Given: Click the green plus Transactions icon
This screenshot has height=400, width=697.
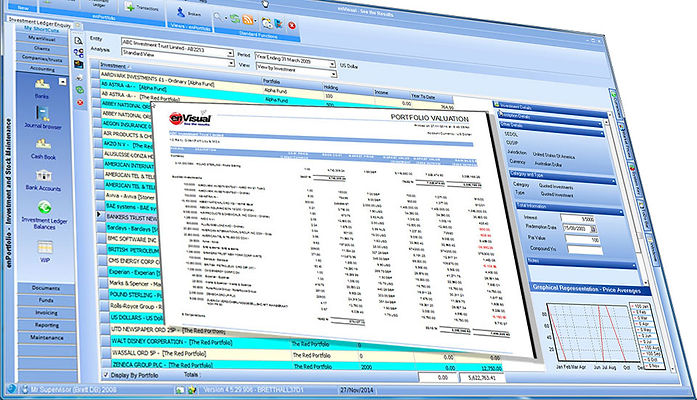Looking at the screenshot, I should pos(129,7).
